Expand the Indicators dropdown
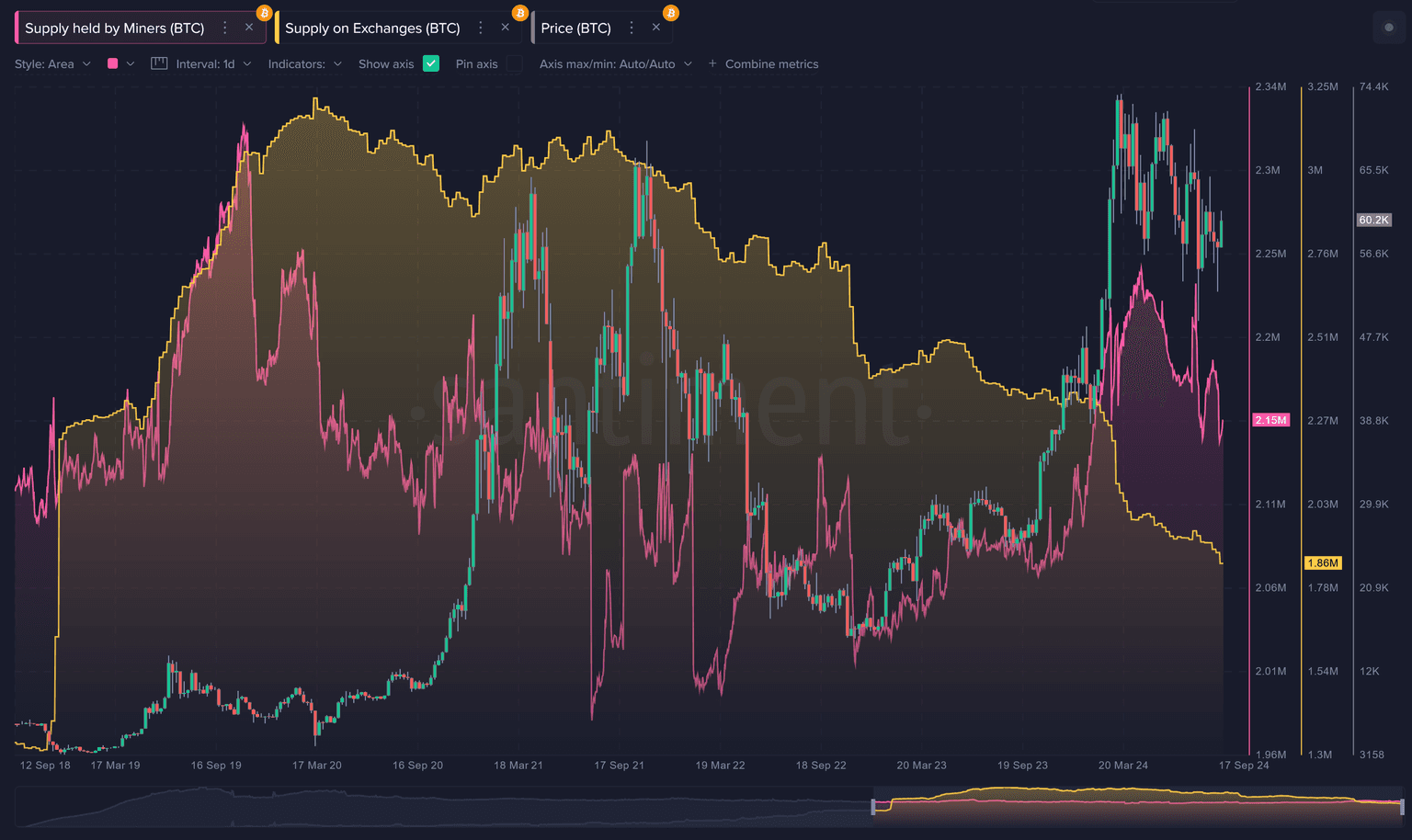 pos(304,64)
